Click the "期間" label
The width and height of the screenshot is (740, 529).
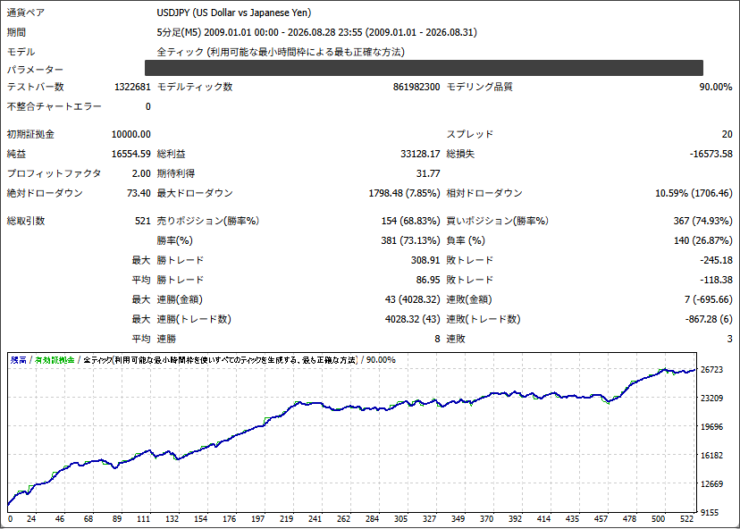pyautogui.click(x=16, y=33)
